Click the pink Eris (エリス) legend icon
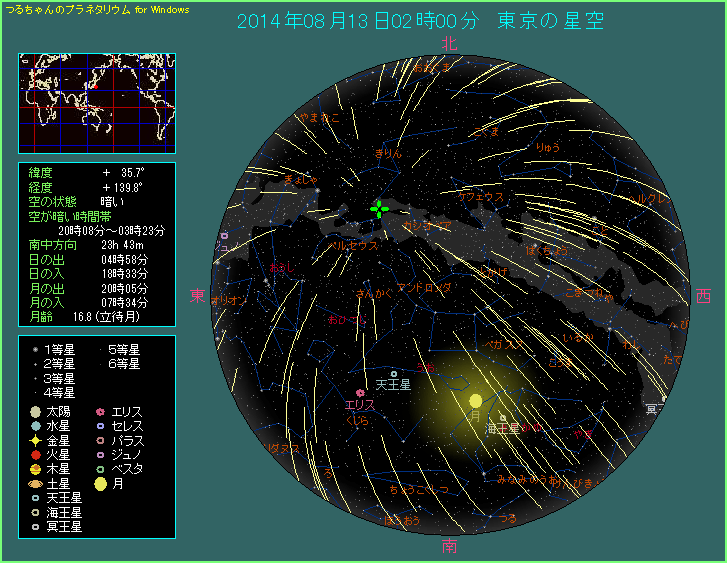Viewport: 727px width, 563px height. point(99,411)
